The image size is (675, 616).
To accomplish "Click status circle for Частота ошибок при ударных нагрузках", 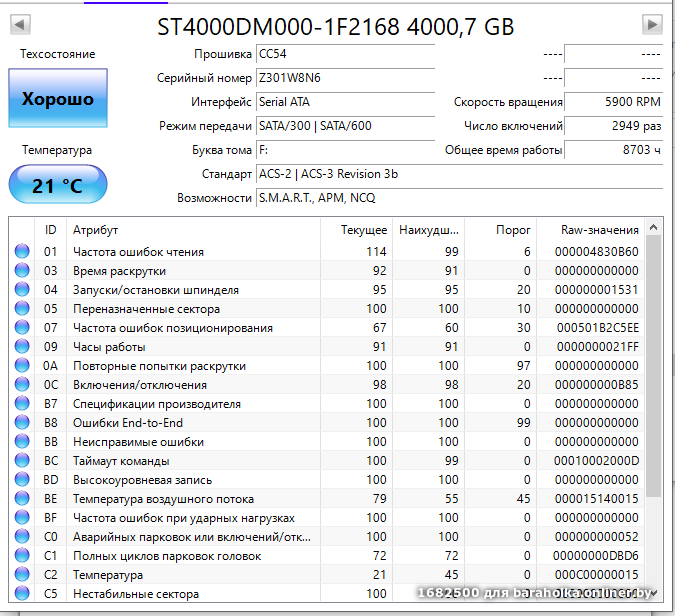I will 22,517.
